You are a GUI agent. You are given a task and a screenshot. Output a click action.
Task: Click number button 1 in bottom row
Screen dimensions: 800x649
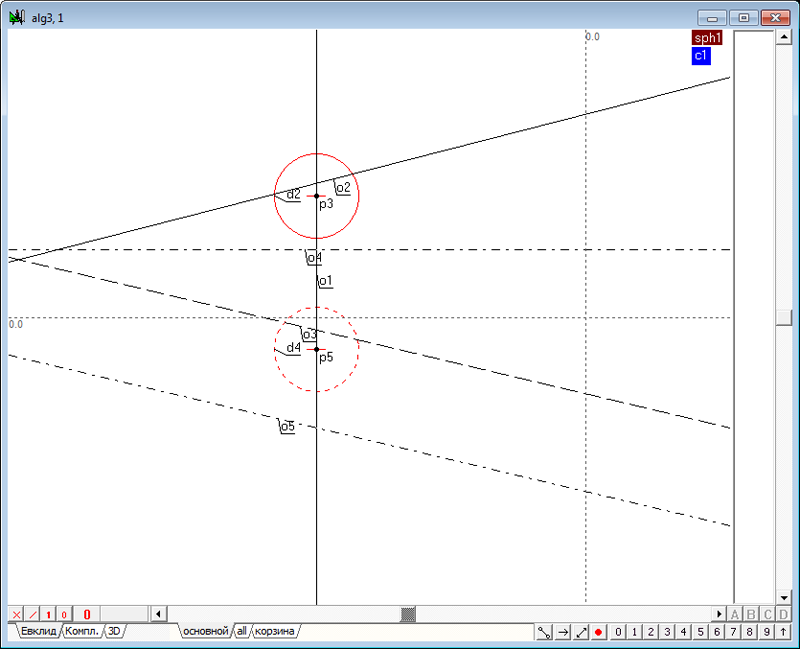635,632
